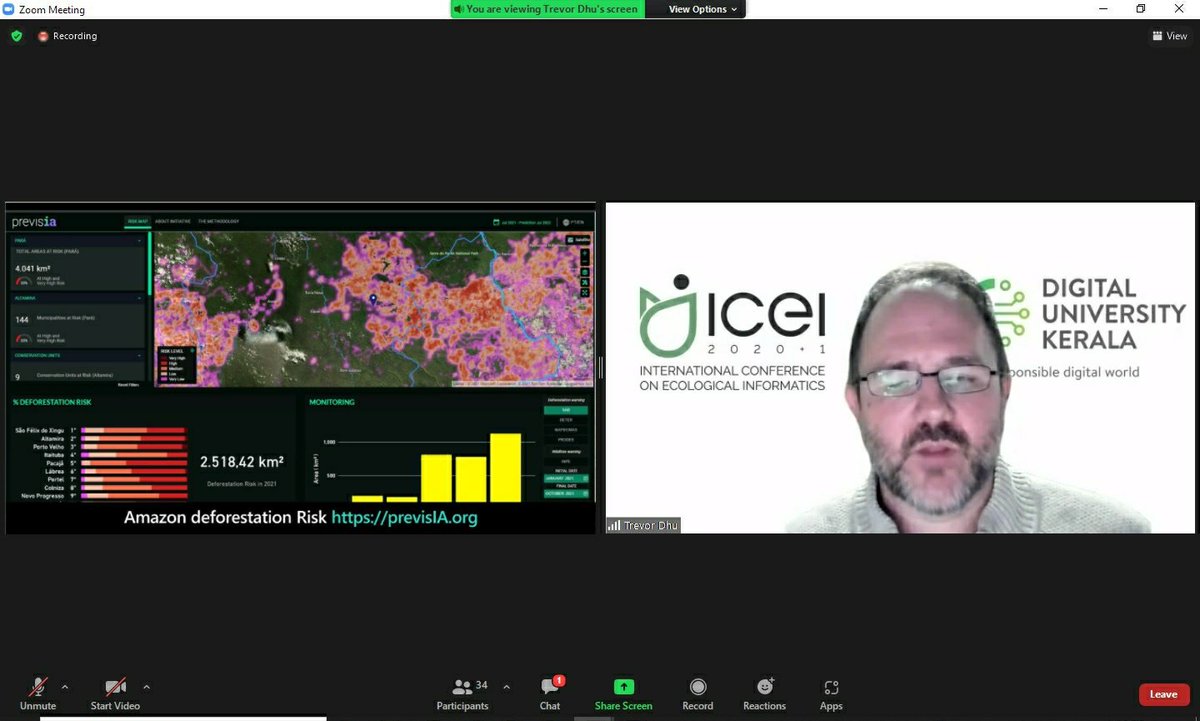Click the Zoom Meeting title bar logo
This screenshot has height=721, width=1200.
[8, 9]
